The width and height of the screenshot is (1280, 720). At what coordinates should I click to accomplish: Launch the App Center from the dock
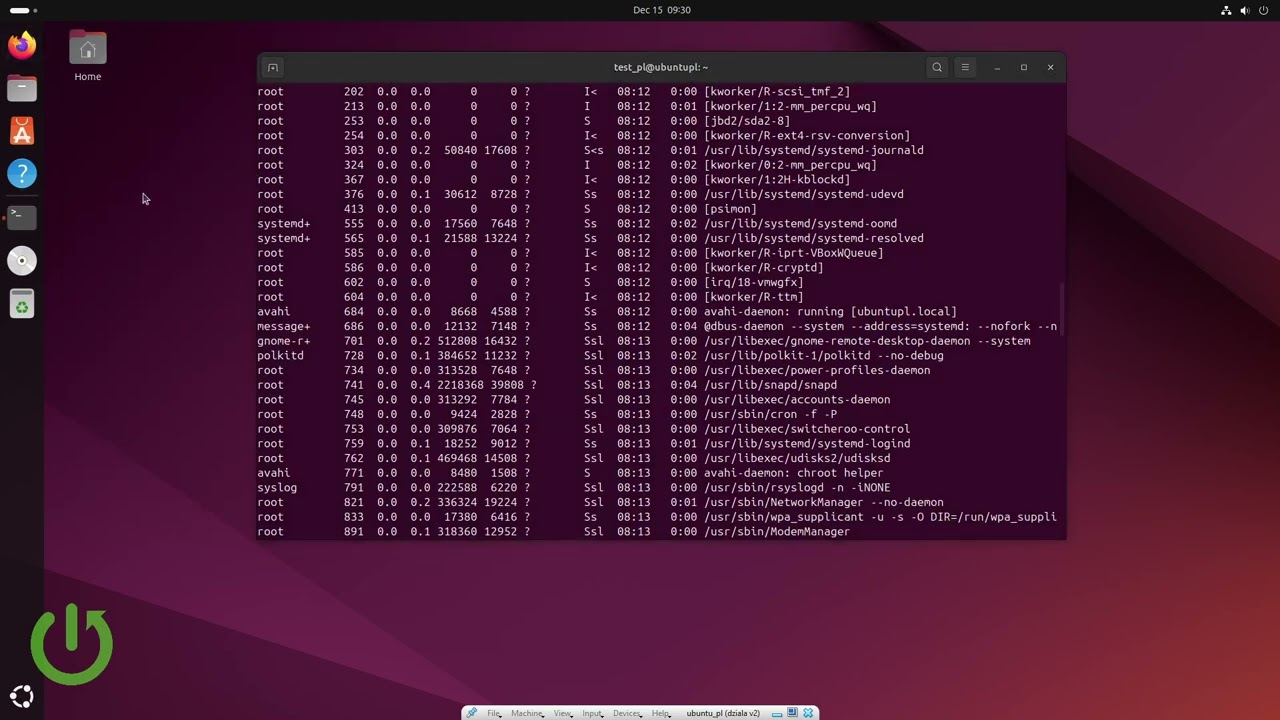click(x=22, y=131)
